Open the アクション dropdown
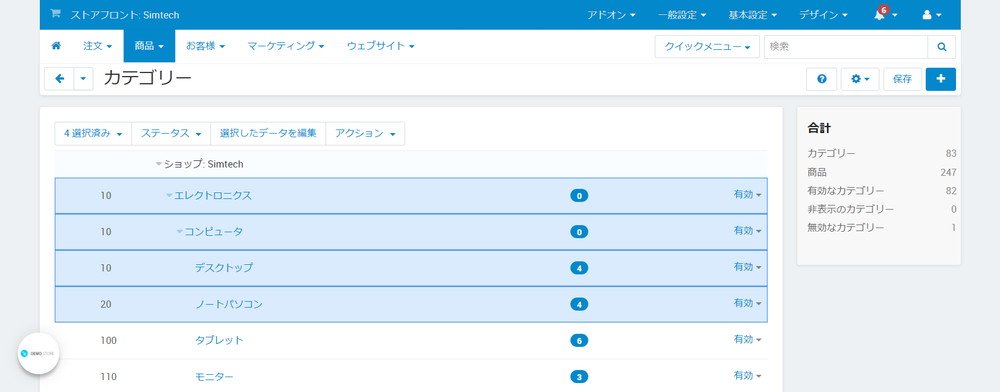The width and height of the screenshot is (1000, 392). coord(365,133)
